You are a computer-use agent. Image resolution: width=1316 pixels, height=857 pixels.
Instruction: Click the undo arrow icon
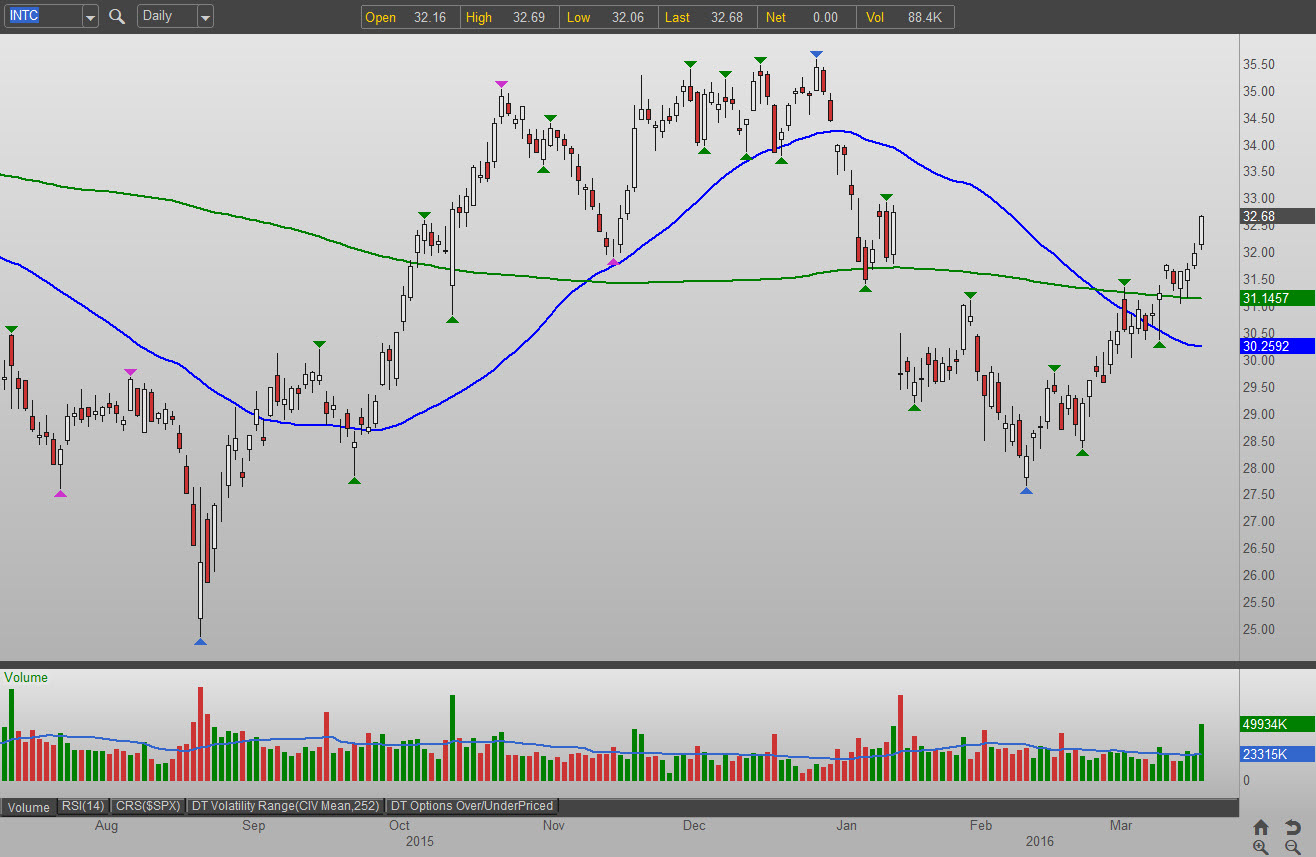point(1292,827)
